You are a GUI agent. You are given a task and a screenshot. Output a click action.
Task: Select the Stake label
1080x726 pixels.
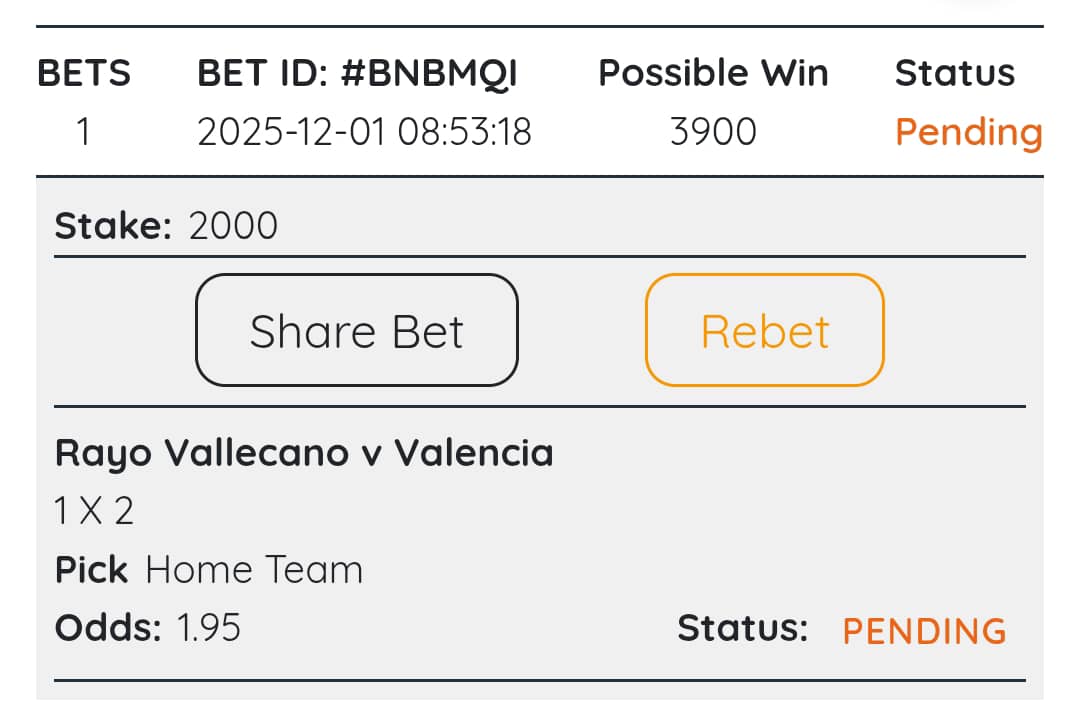click(113, 227)
